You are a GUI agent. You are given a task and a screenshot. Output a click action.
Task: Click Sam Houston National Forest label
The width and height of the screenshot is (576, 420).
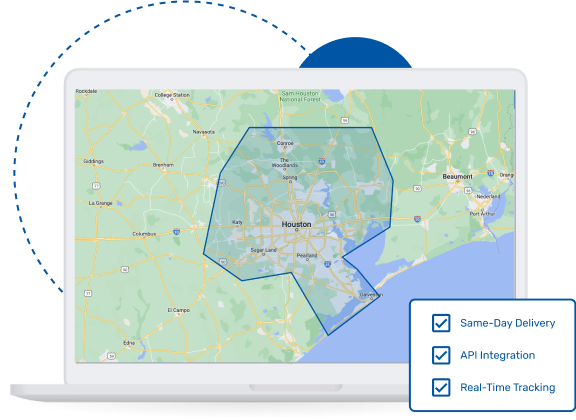click(300, 96)
